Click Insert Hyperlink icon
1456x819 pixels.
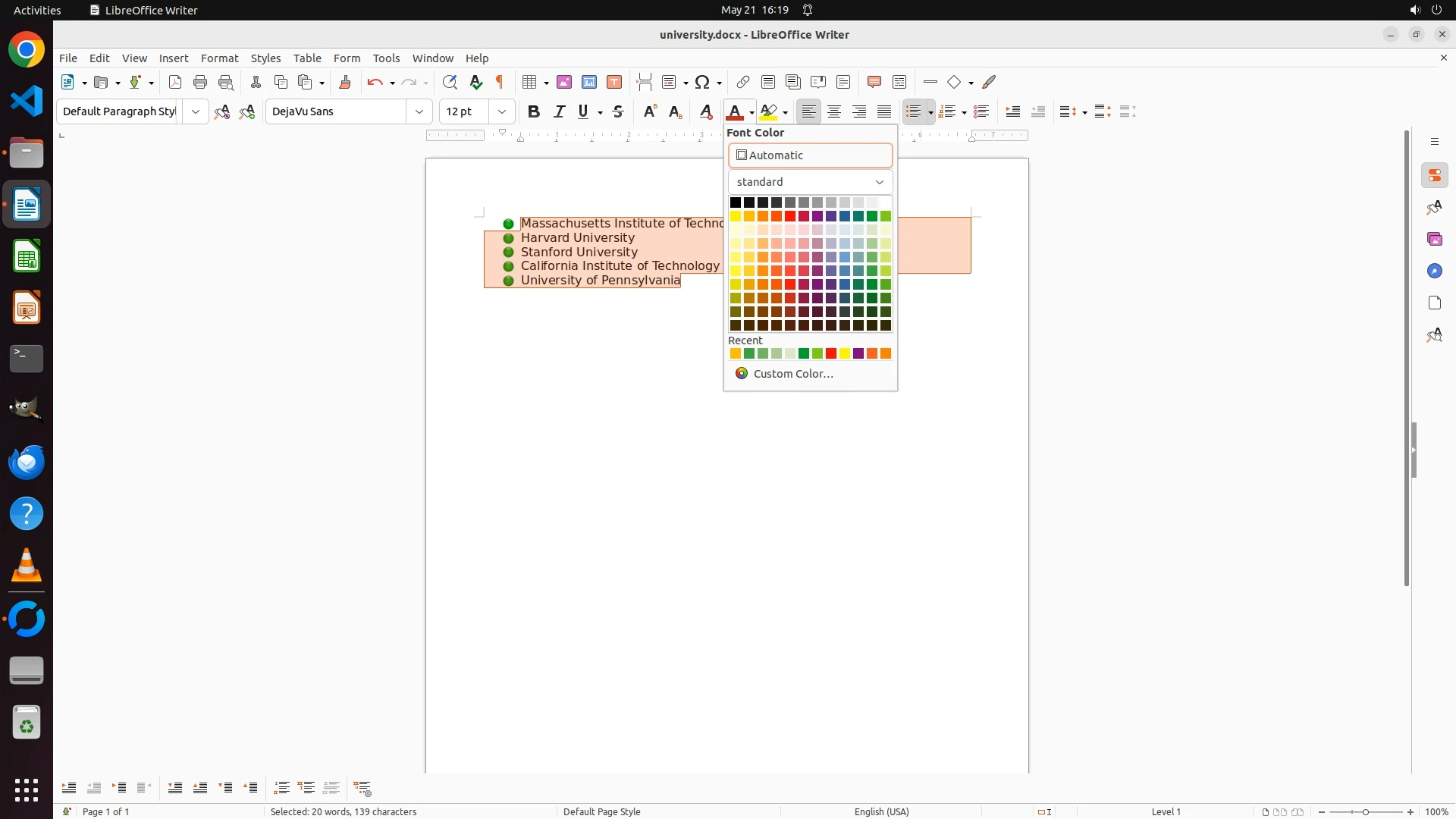743,83
